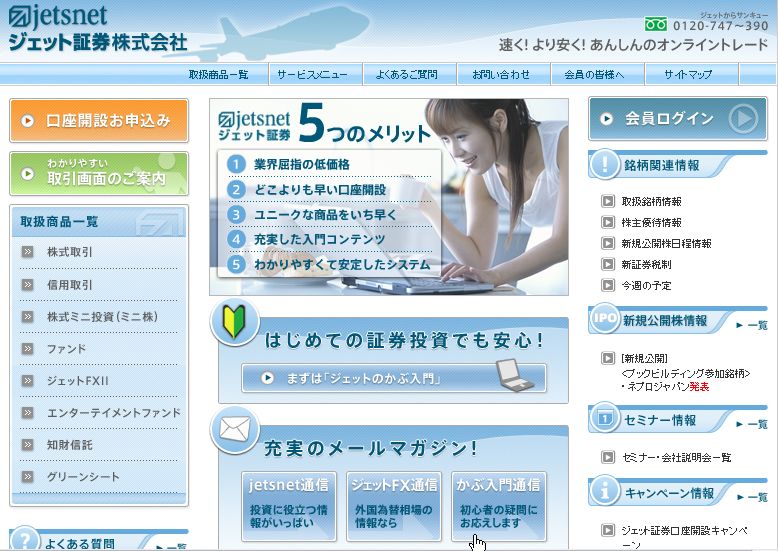Open the サービスメニュー navigation item
The height and width of the screenshot is (551, 778).
312,75
